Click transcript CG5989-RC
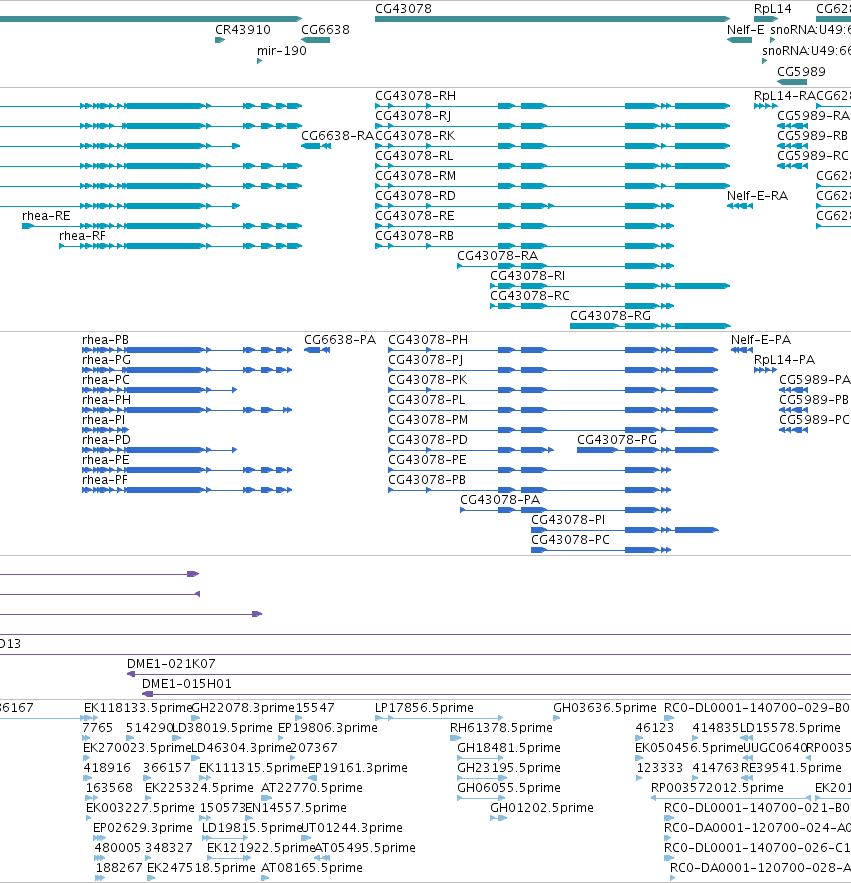Image resolution: width=851 pixels, height=883 pixels. pos(813,156)
